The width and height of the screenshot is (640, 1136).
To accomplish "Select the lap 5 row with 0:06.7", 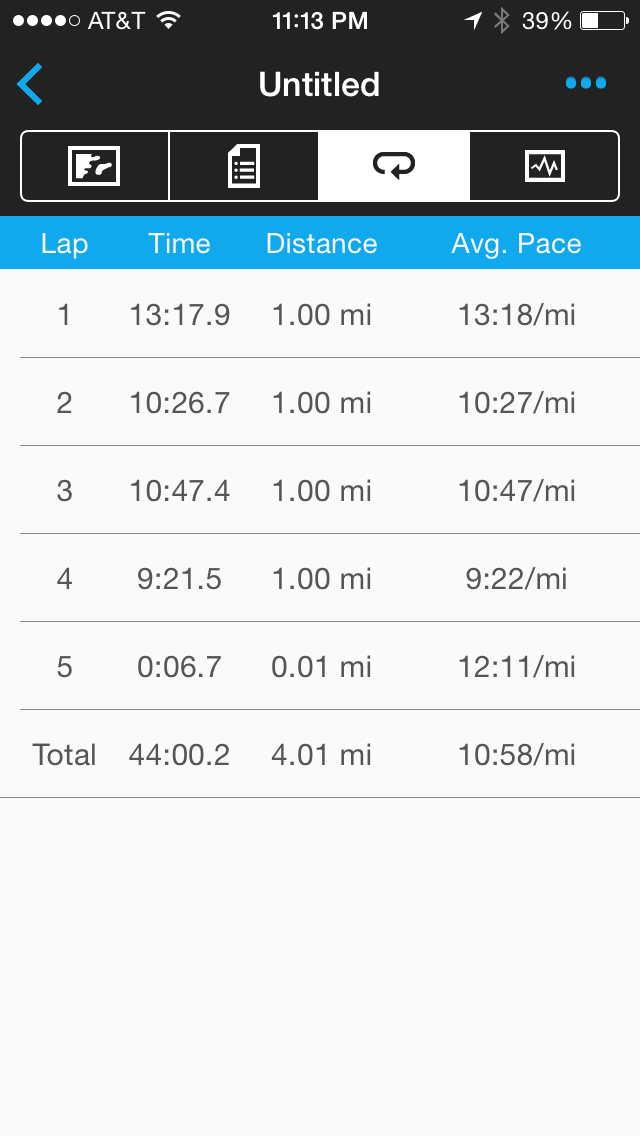I will [320, 667].
